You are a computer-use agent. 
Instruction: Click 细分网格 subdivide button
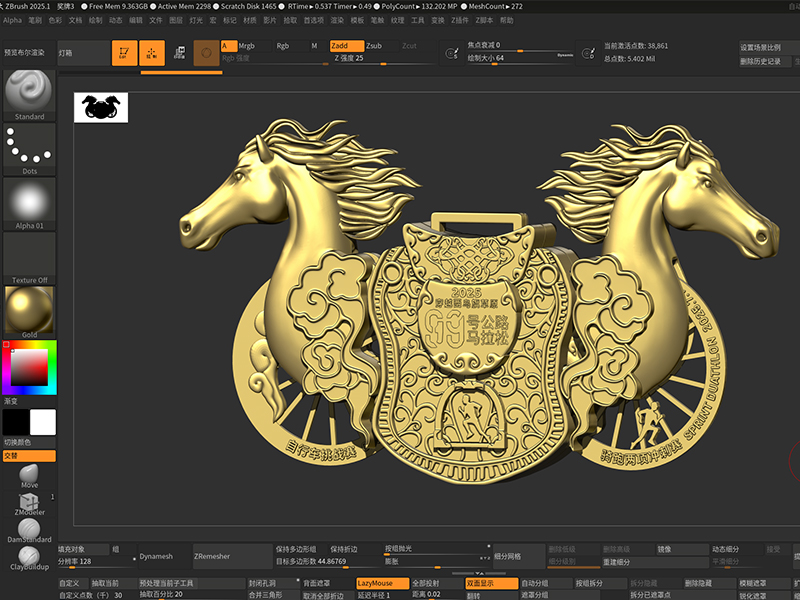[519, 556]
